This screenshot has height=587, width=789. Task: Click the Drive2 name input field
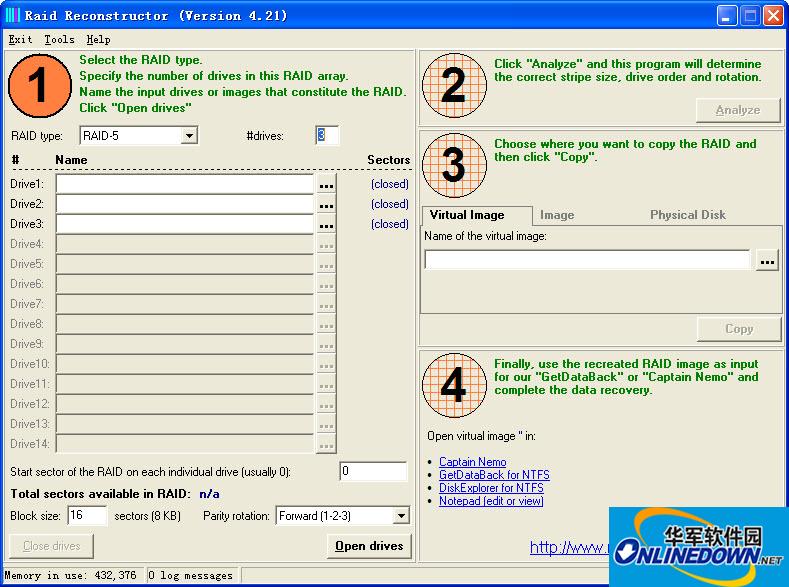point(185,204)
